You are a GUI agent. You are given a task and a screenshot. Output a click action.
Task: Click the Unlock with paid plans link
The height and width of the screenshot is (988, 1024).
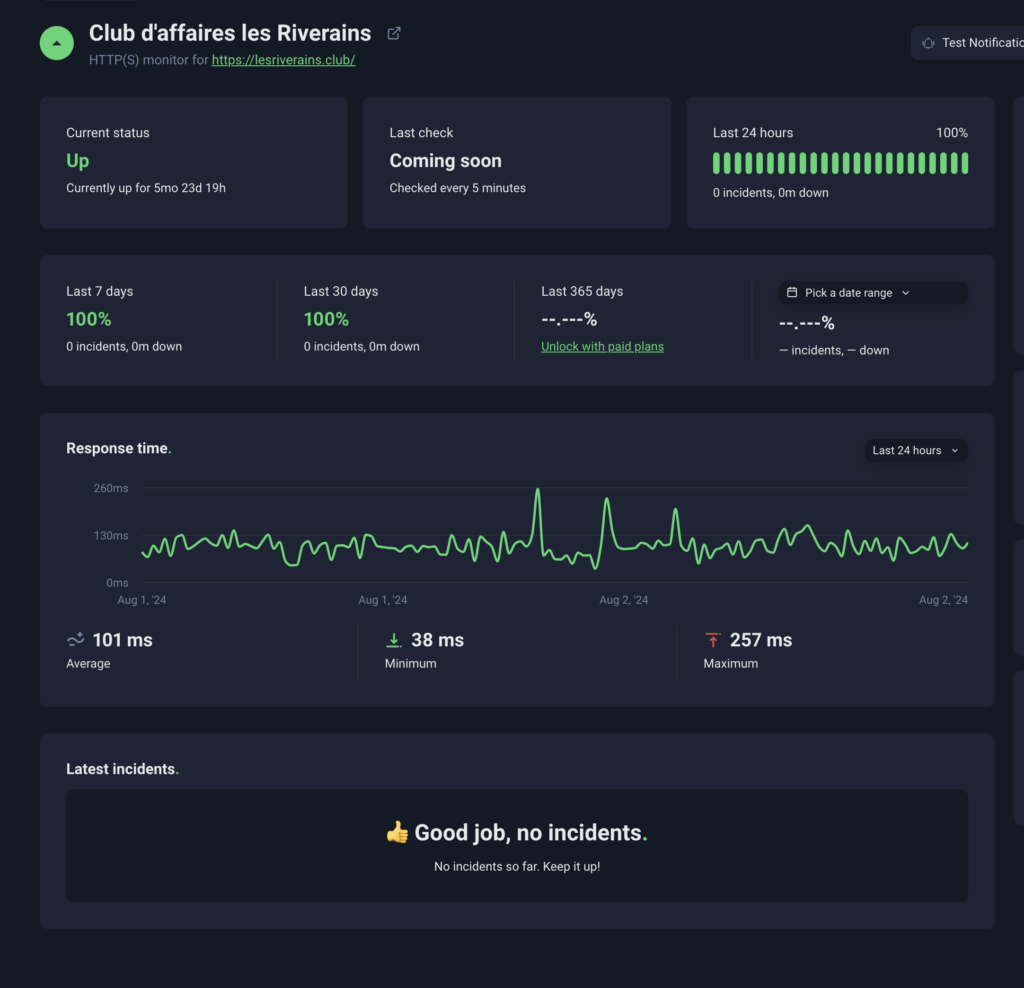[602, 346]
